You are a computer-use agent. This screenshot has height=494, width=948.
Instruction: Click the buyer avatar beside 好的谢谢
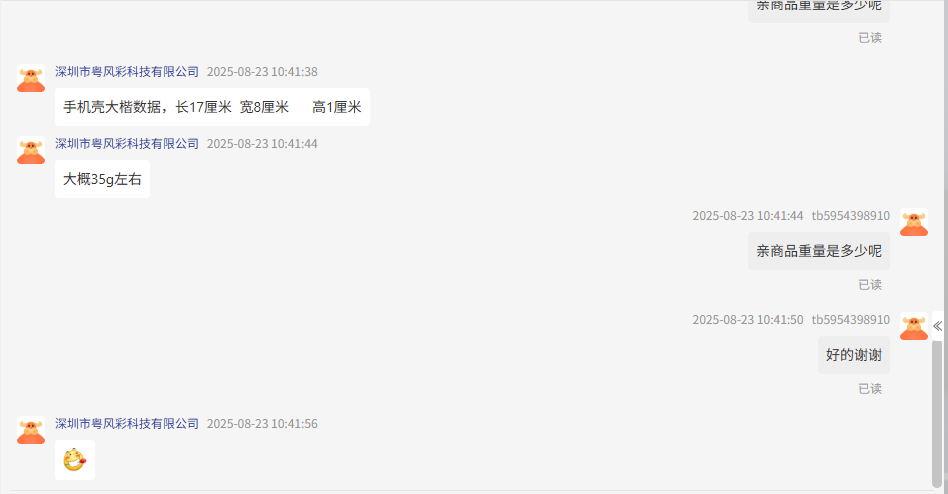(914, 327)
